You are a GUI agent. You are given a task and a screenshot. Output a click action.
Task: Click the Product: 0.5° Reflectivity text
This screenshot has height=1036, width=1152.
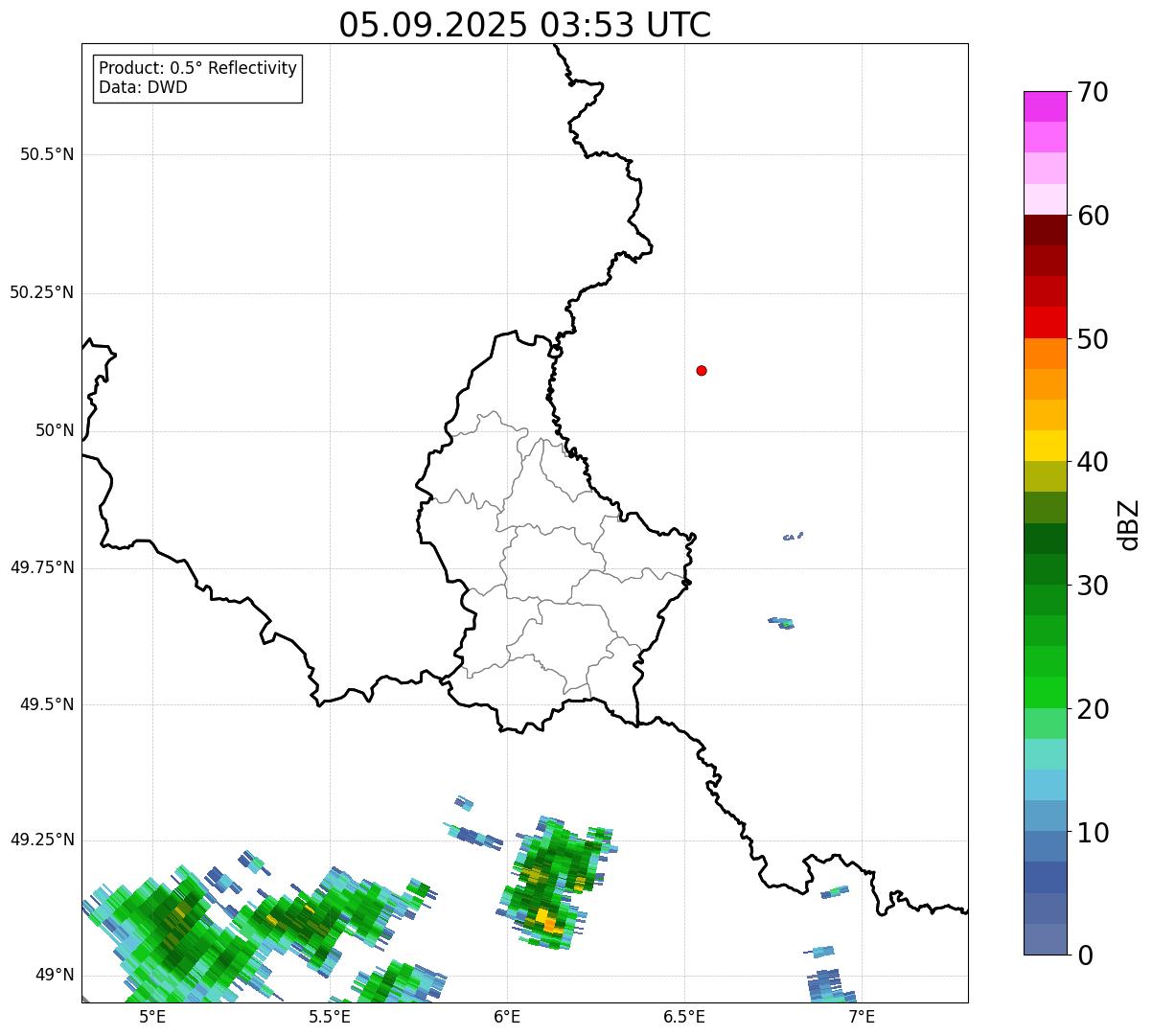pyautogui.click(x=197, y=69)
